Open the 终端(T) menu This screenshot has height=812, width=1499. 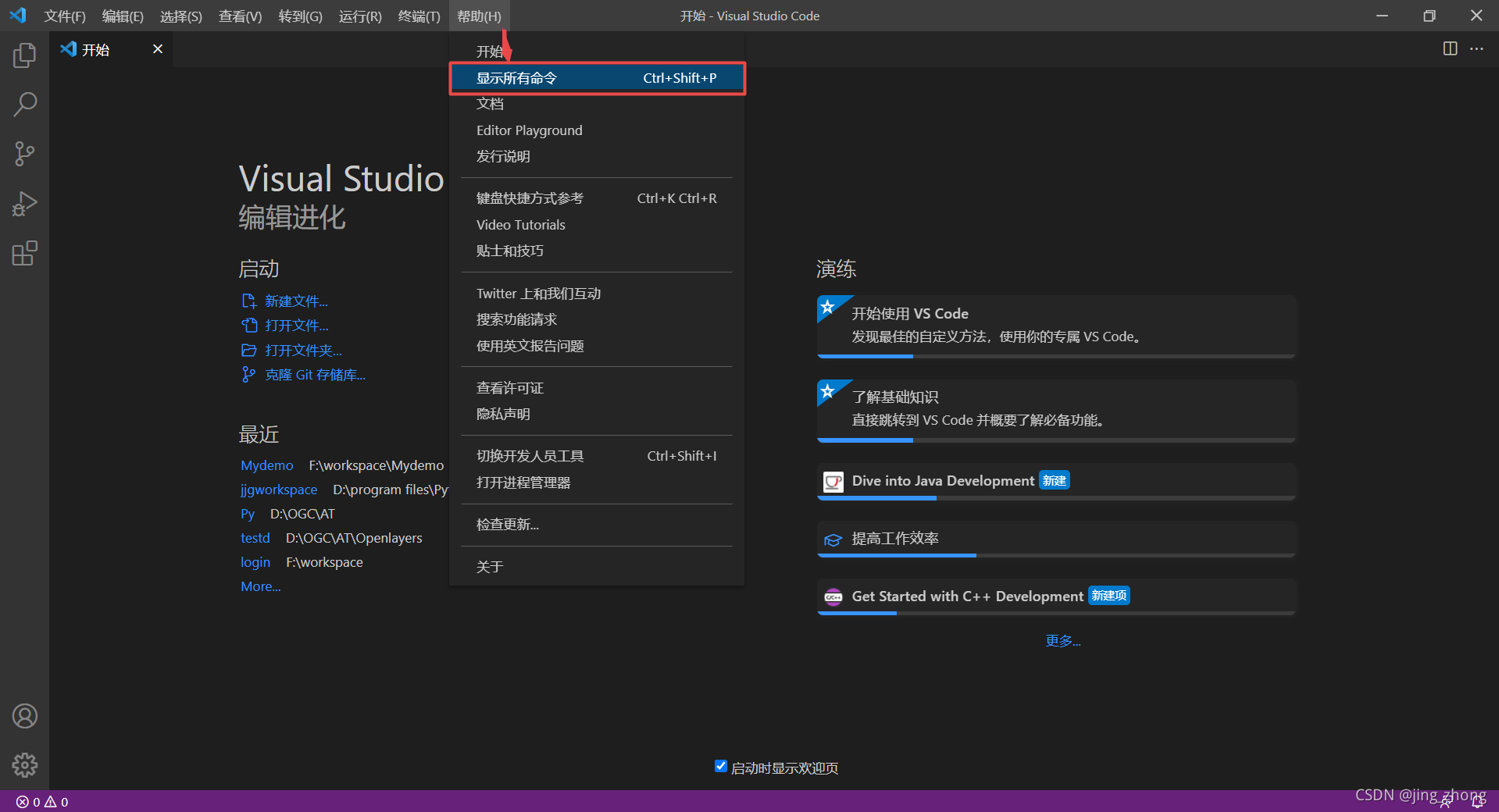pos(419,16)
